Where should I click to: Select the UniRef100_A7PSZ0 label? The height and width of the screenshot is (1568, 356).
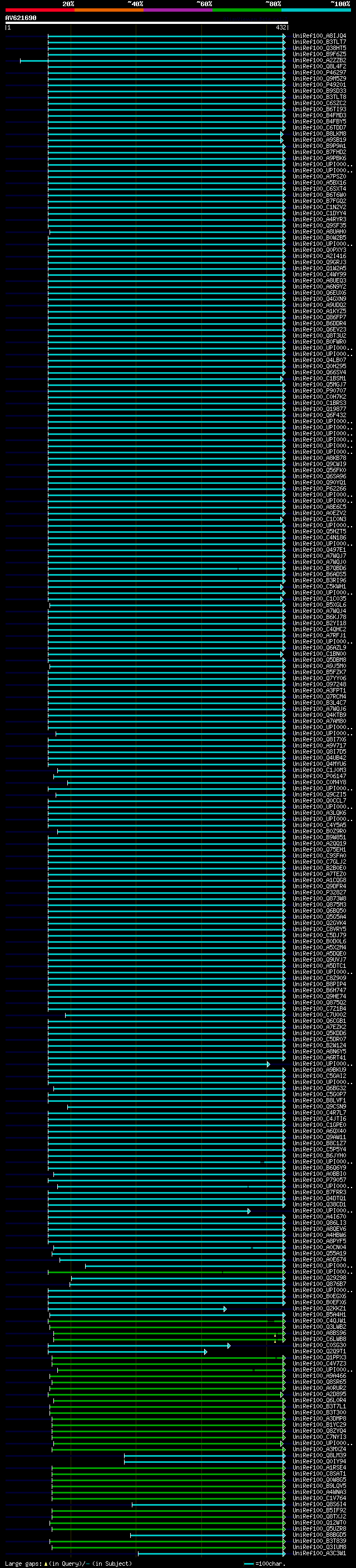tap(319, 176)
